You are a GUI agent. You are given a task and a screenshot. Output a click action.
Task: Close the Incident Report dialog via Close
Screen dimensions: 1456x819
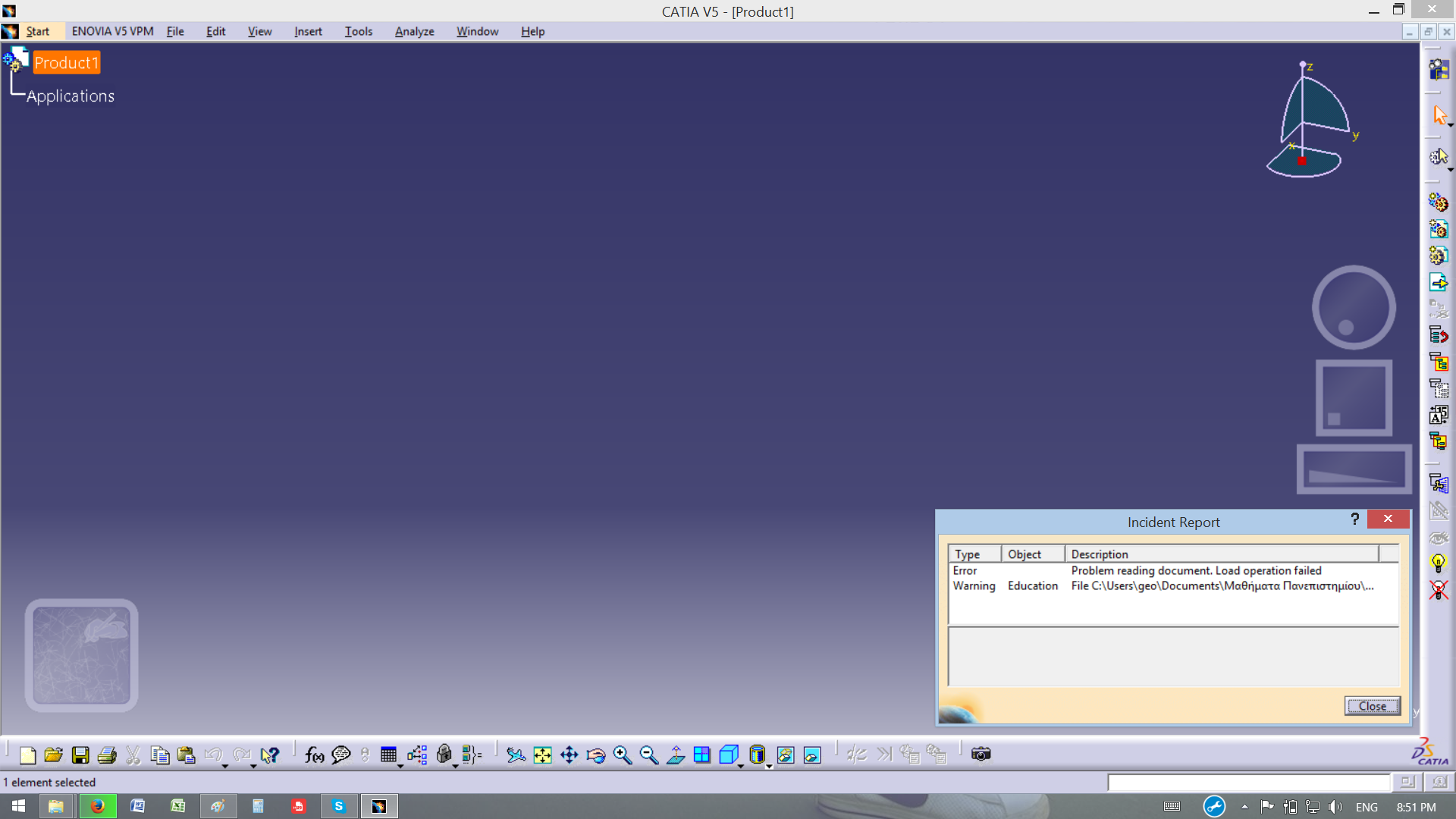tap(1372, 706)
